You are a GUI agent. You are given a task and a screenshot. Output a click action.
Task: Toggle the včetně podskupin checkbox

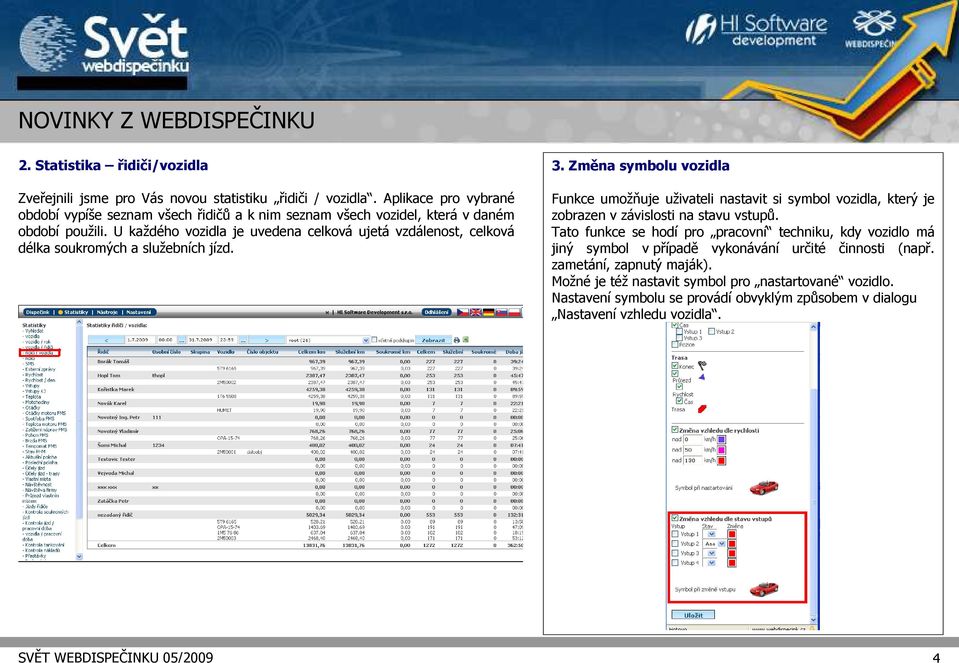pyautogui.click(x=374, y=339)
